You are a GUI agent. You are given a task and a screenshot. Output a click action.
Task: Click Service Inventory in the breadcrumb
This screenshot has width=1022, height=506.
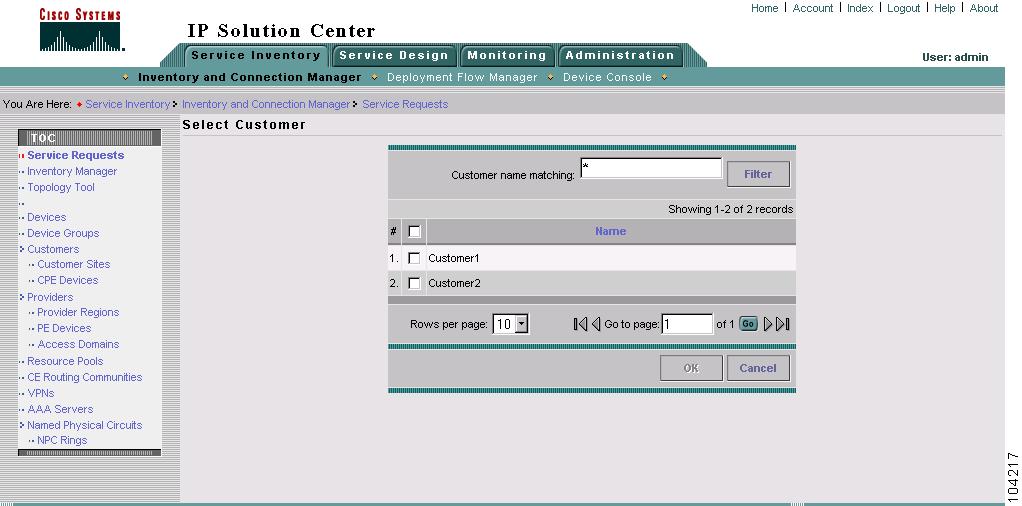point(128,104)
